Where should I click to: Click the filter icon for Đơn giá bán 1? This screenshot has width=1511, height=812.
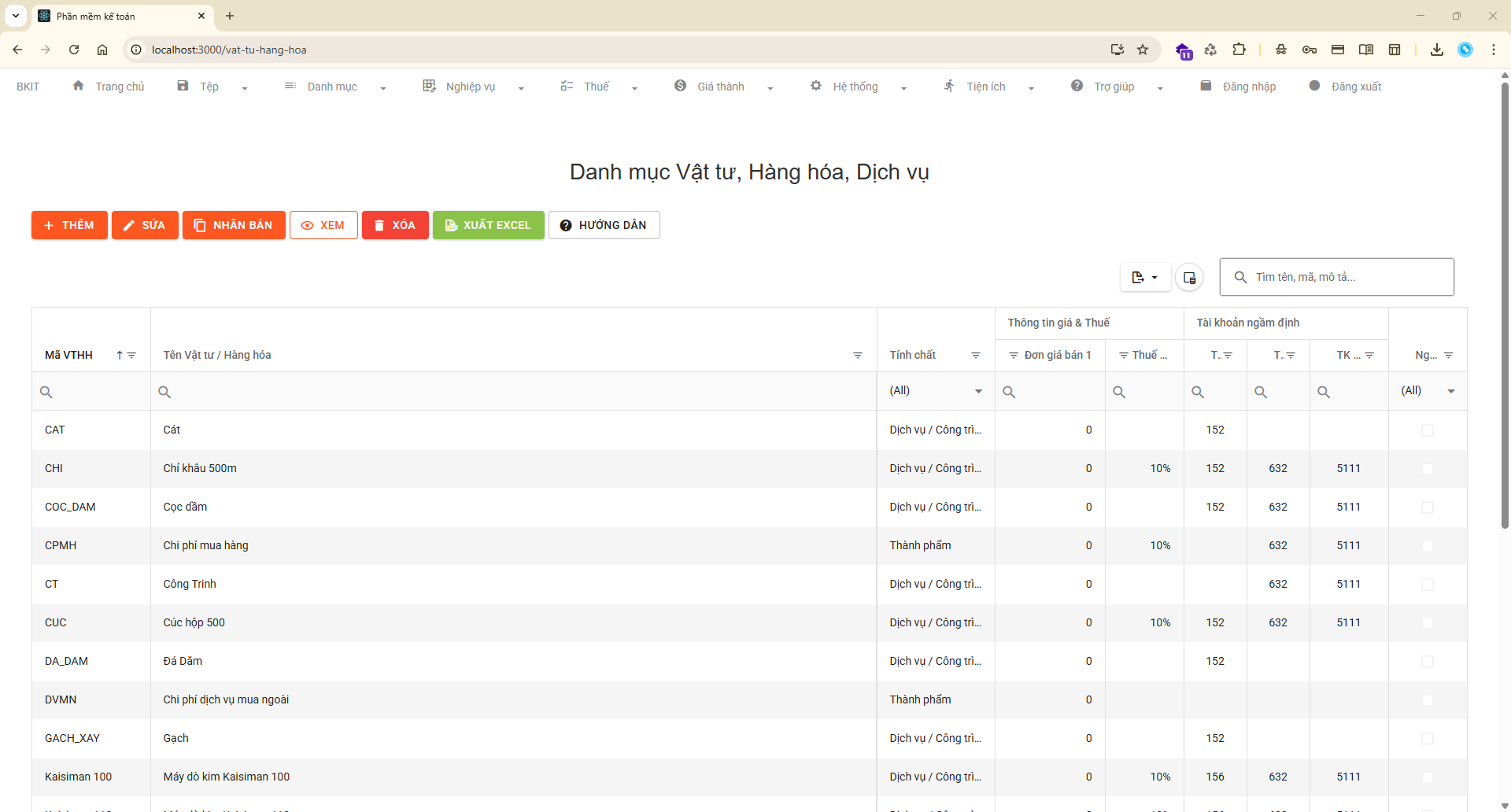click(x=1014, y=355)
